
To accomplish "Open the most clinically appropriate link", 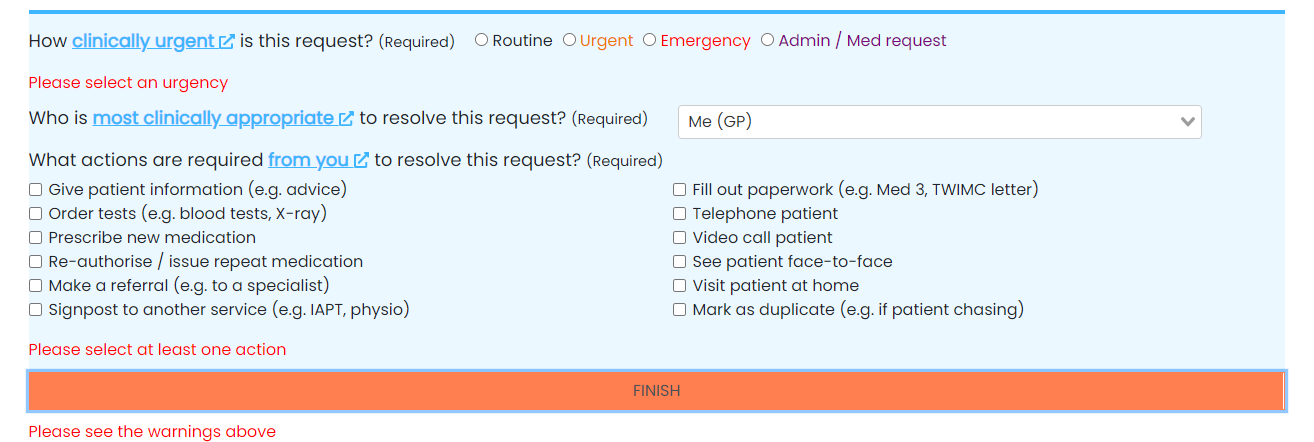I will (x=213, y=118).
